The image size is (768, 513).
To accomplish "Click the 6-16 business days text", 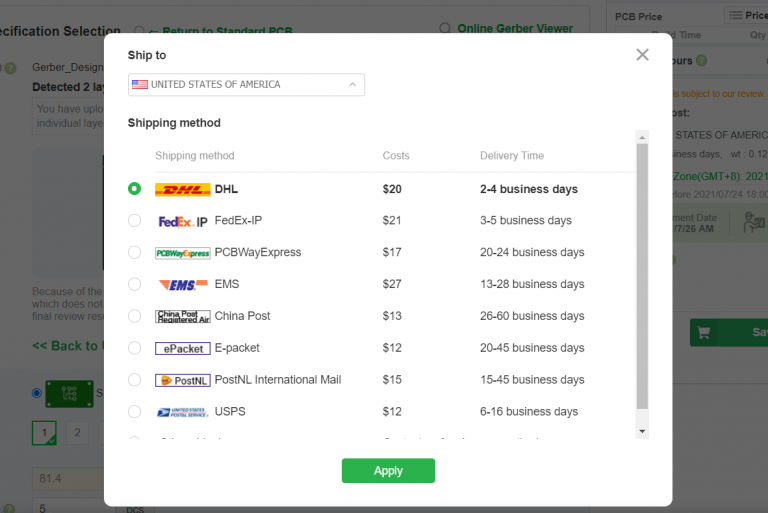I will [x=528, y=412].
